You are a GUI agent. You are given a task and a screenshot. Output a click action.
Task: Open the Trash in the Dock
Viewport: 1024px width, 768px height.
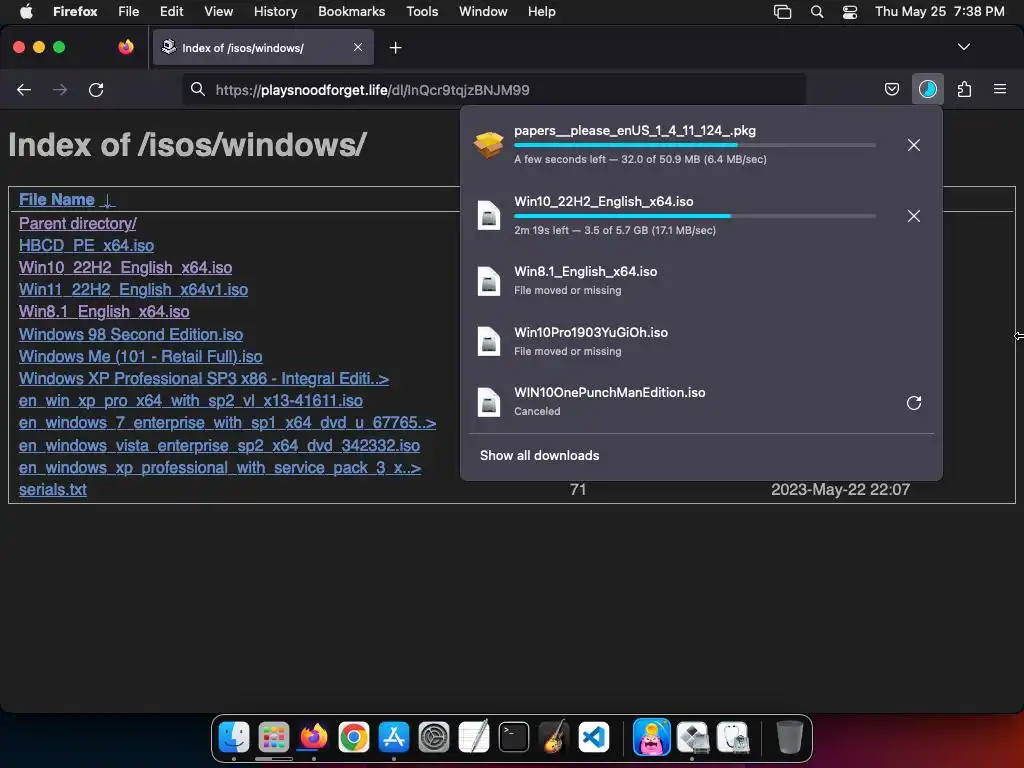[x=789, y=737]
